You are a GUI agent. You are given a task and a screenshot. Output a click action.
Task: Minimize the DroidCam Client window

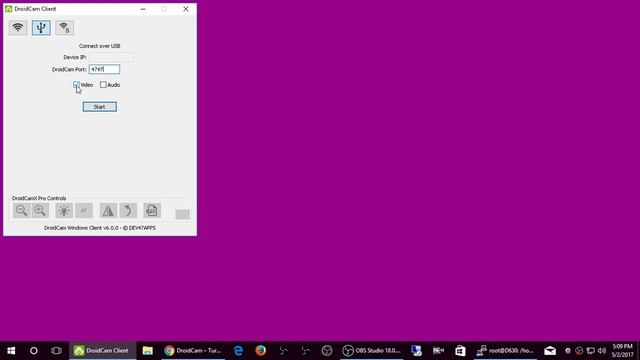pyautogui.click(x=143, y=9)
